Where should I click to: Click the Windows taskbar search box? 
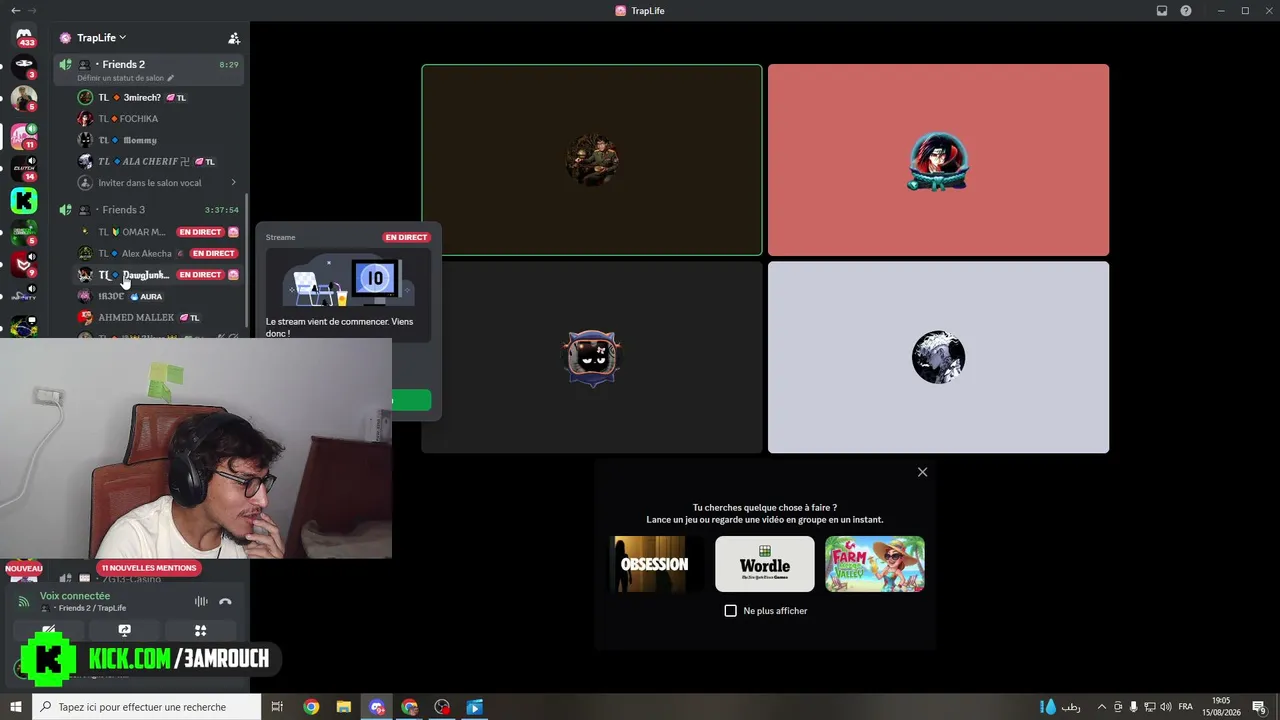point(147,707)
